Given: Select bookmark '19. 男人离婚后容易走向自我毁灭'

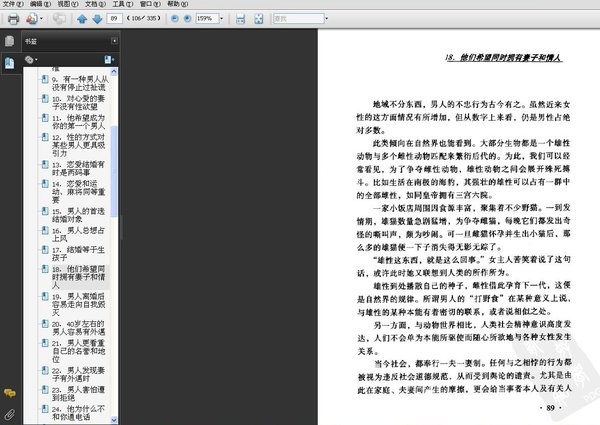Looking at the screenshot, I should (x=79, y=305).
